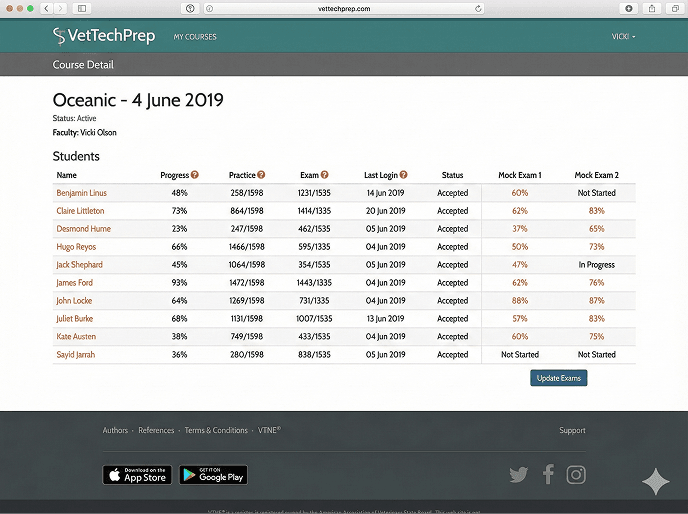Open the Instagram icon in footer
The width and height of the screenshot is (688, 514).
[576, 475]
